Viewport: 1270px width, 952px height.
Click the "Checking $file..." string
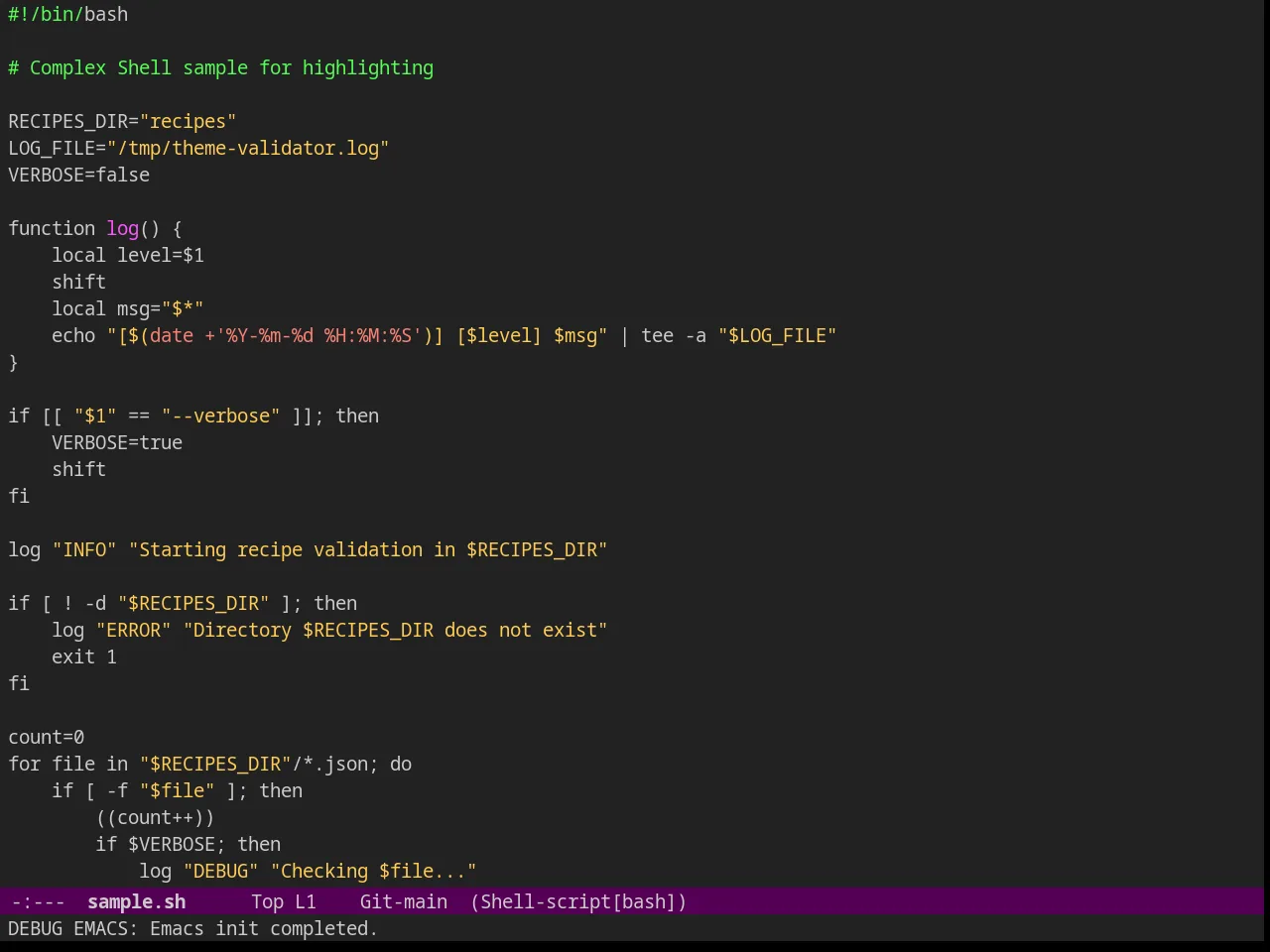point(373,871)
